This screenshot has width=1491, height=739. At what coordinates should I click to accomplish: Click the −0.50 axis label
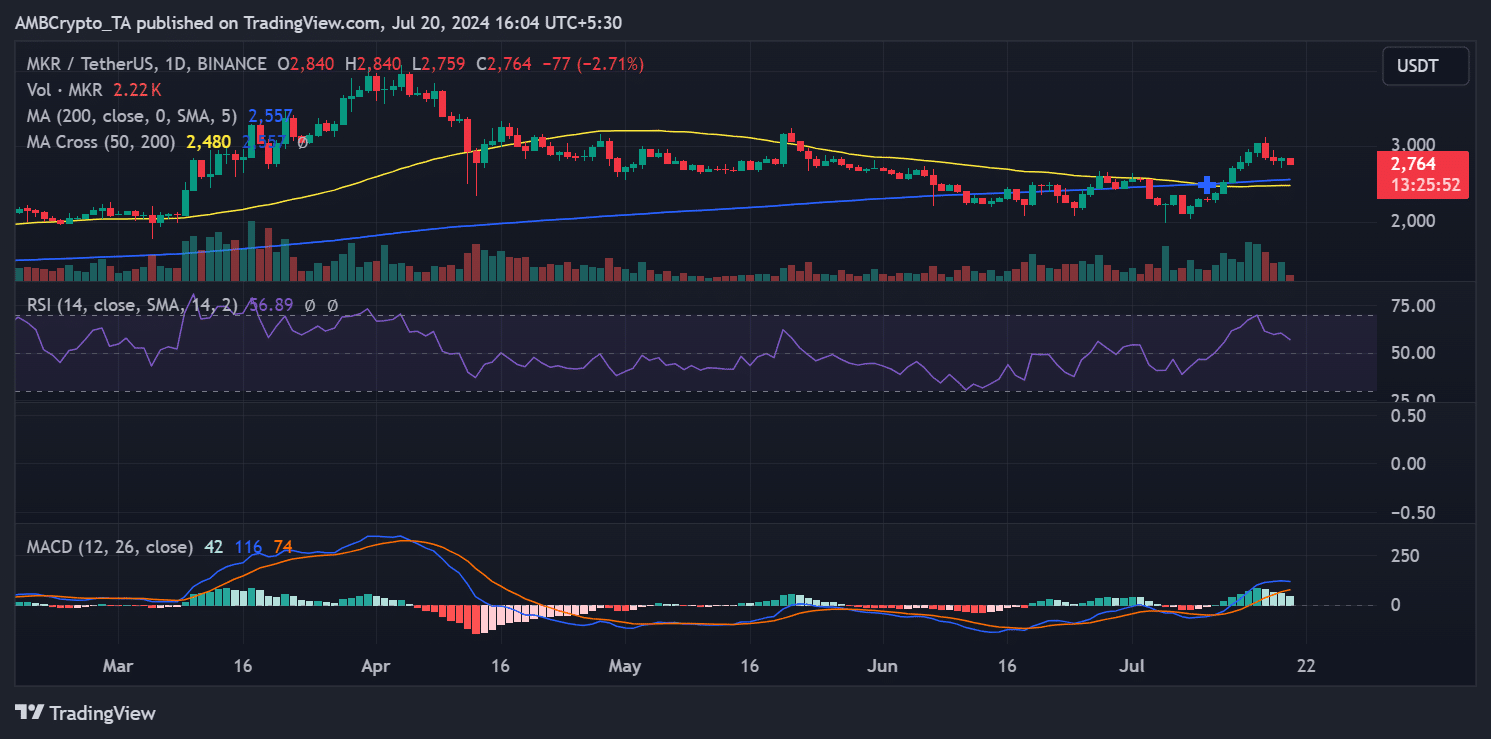[x=1411, y=512]
